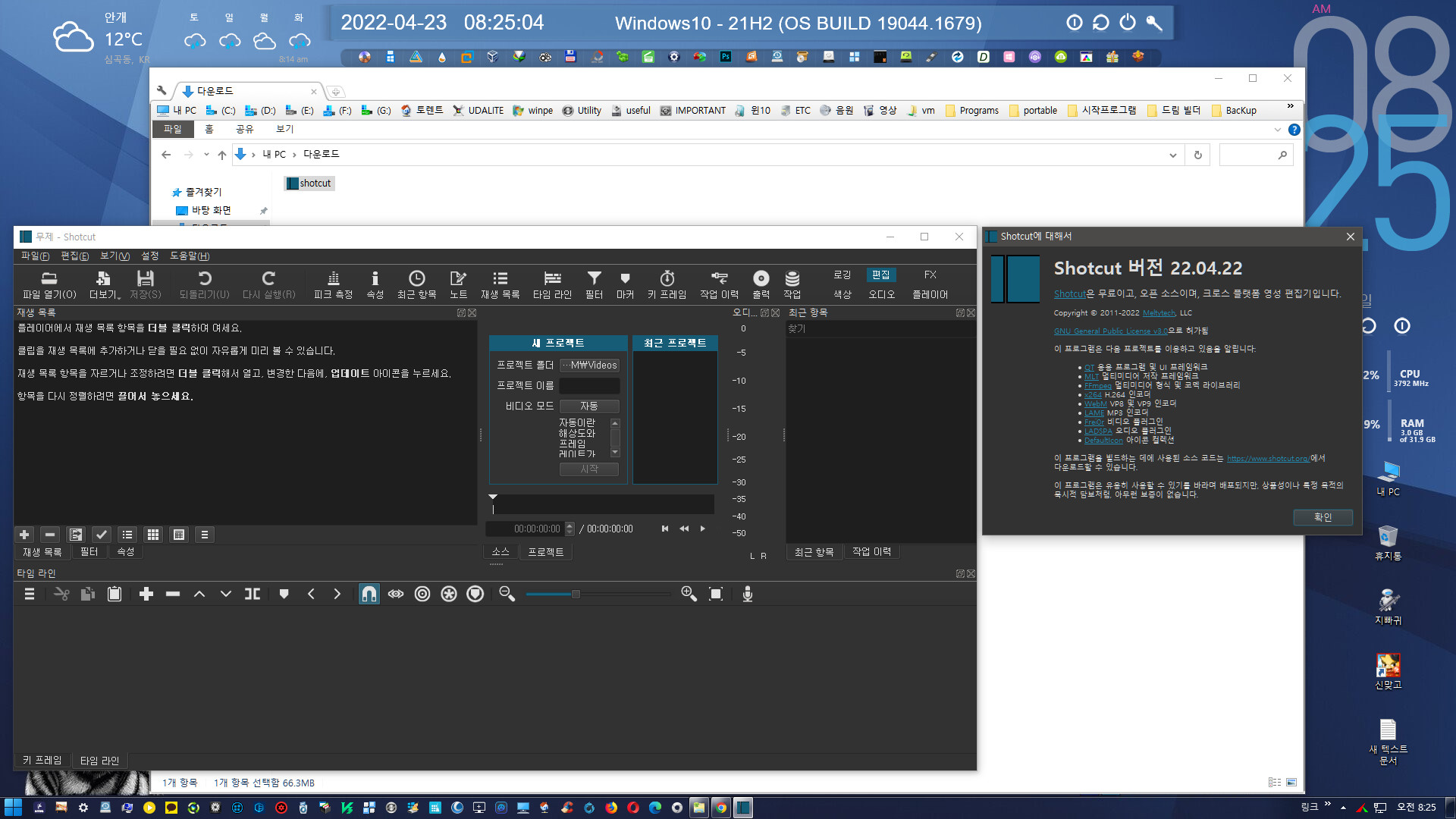1456x819 pixels.
Task: Click the 작업 이력 (History) toolbar icon
Action: 719,284
